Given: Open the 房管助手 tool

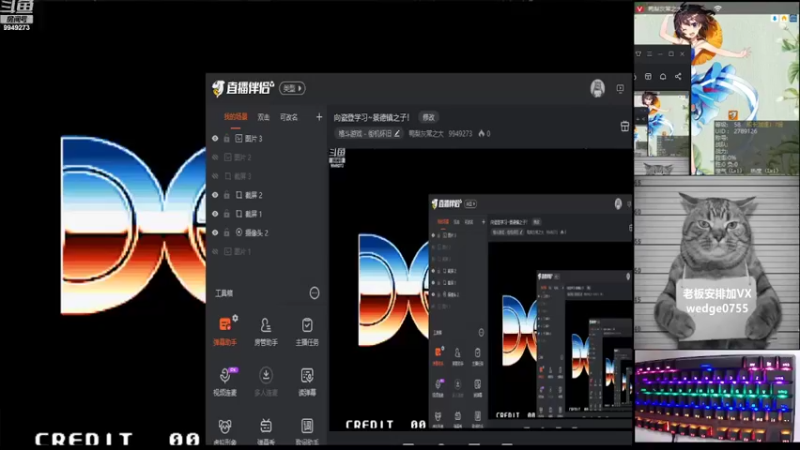Looking at the screenshot, I should 265,332.
